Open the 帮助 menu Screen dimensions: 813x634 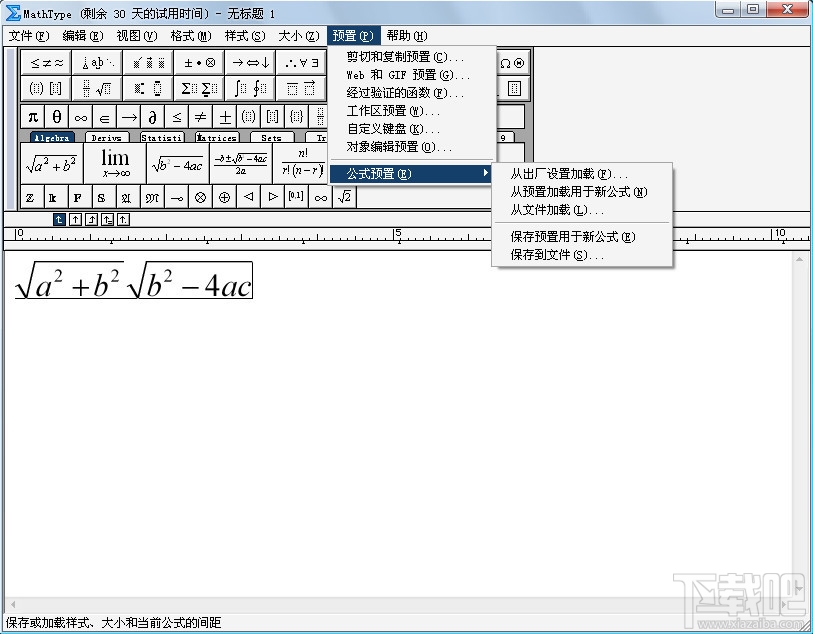(405, 35)
